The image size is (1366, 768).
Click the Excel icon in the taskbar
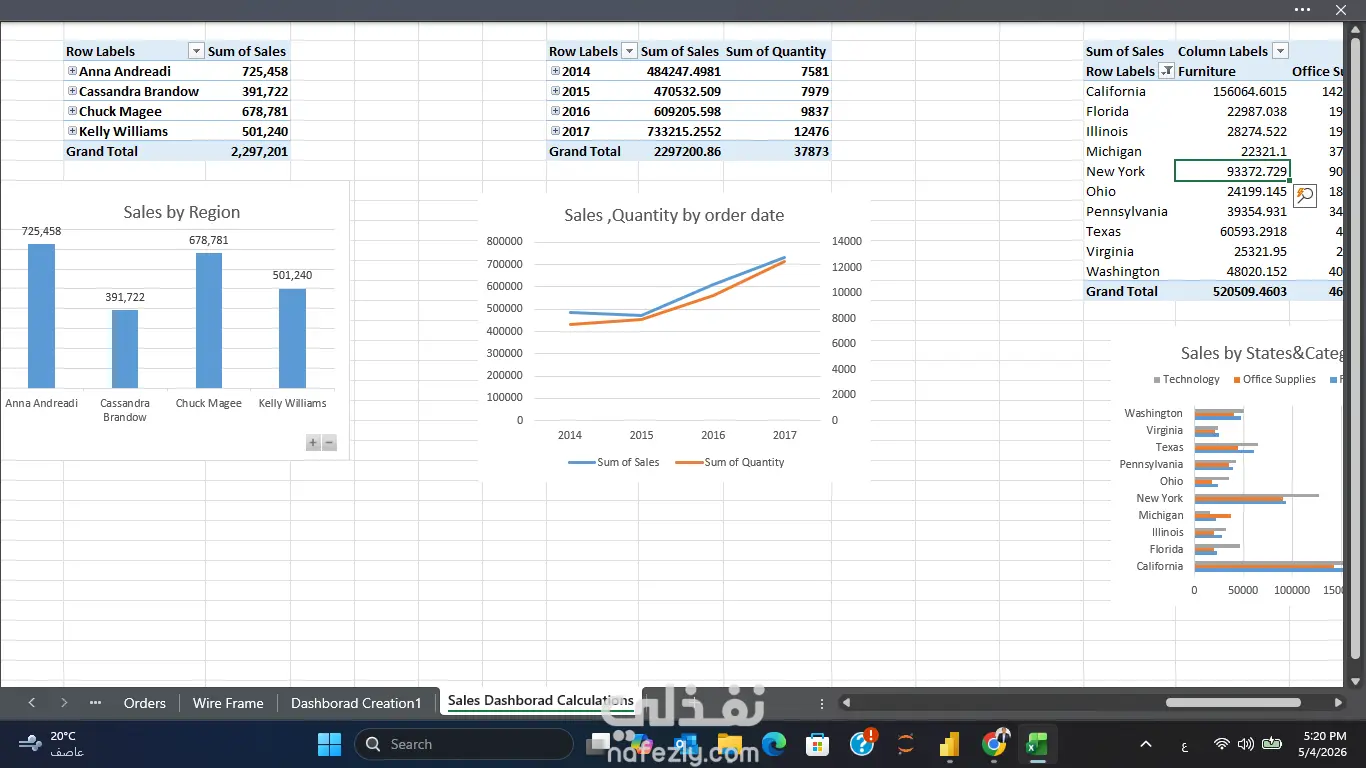[1036, 745]
